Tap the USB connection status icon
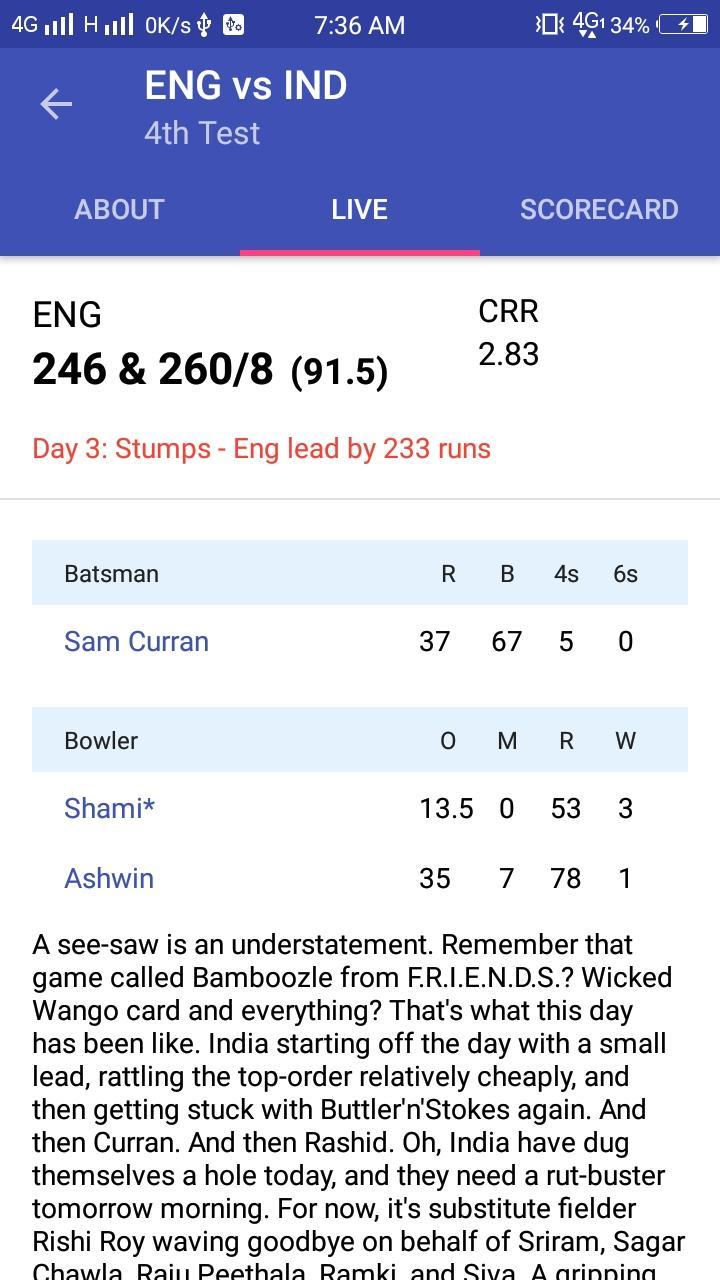This screenshot has height=1280, width=720. 206,24
